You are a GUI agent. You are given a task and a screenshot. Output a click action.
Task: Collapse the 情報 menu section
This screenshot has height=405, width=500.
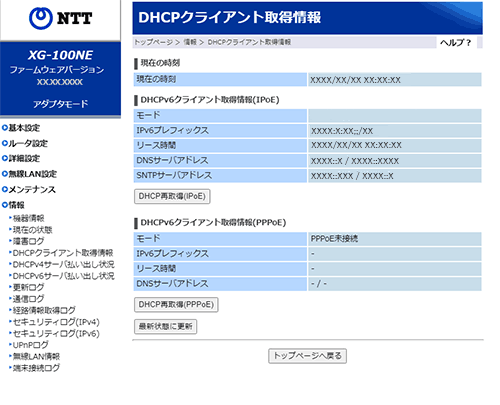click(x=13, y=205)
